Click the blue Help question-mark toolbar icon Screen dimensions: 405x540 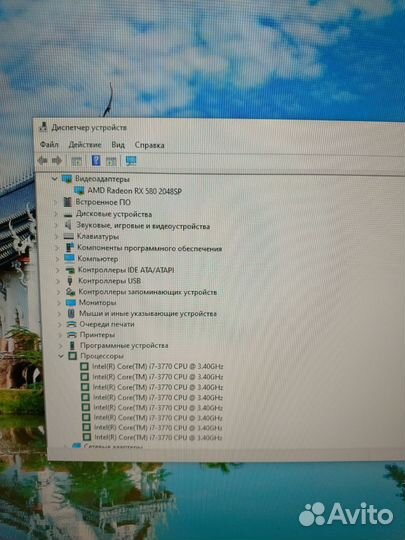[96, 160]
